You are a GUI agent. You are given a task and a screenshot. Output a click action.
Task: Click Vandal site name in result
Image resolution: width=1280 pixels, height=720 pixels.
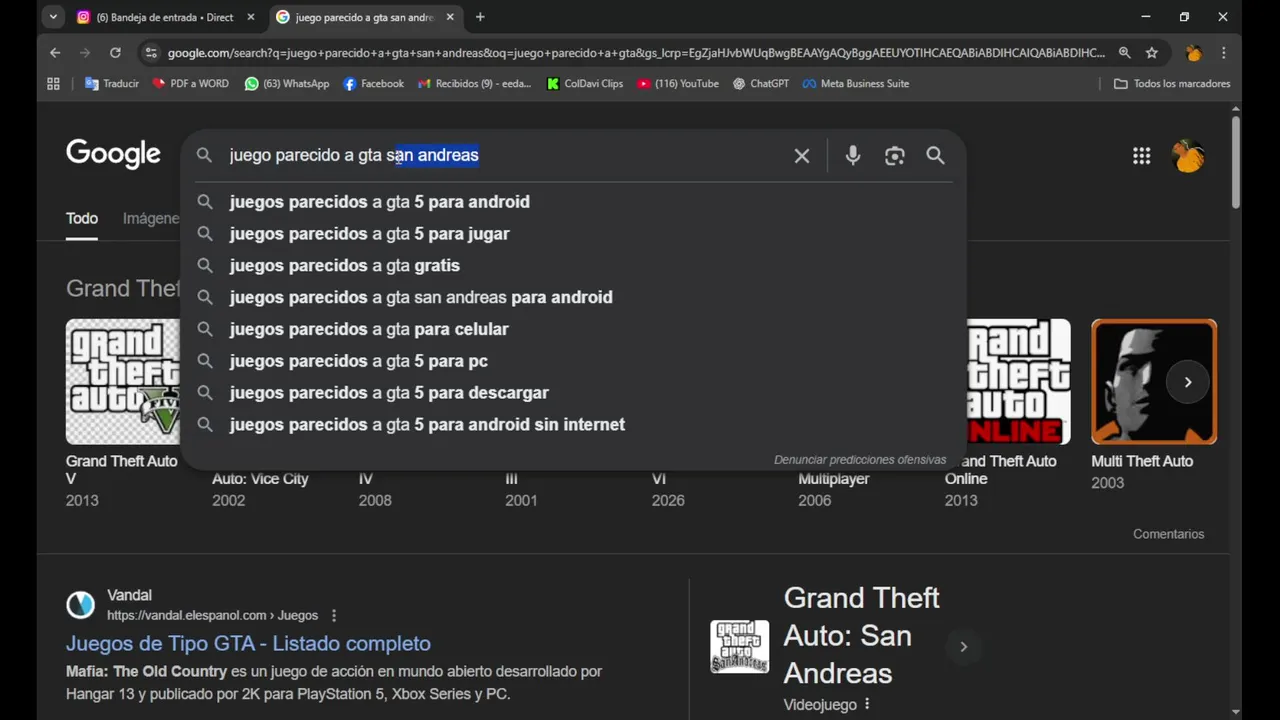click(129, 596)
